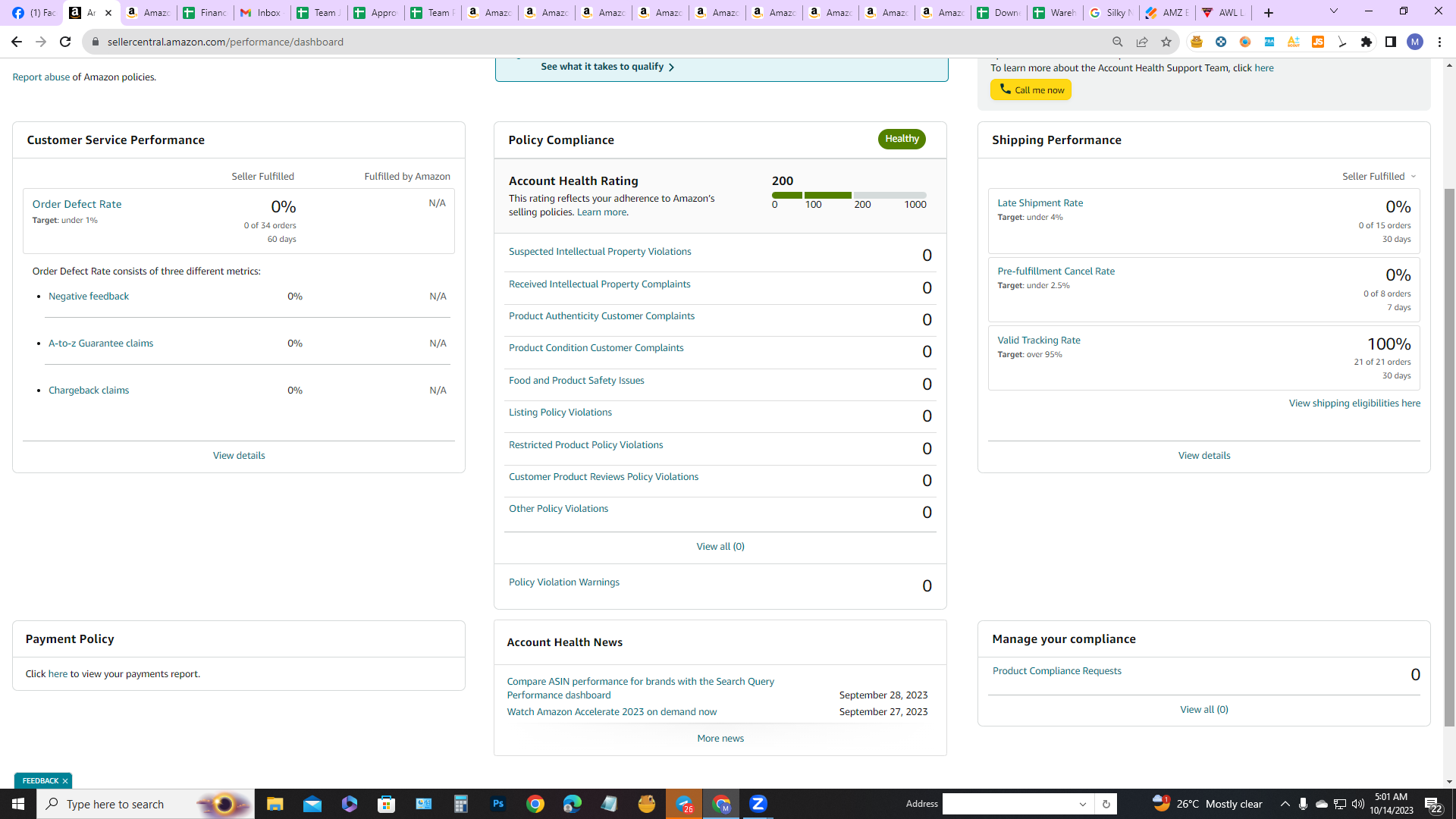Open Listing Policy Violations
The height and width of the screenshot is (819, 1456).
(560, 413)
